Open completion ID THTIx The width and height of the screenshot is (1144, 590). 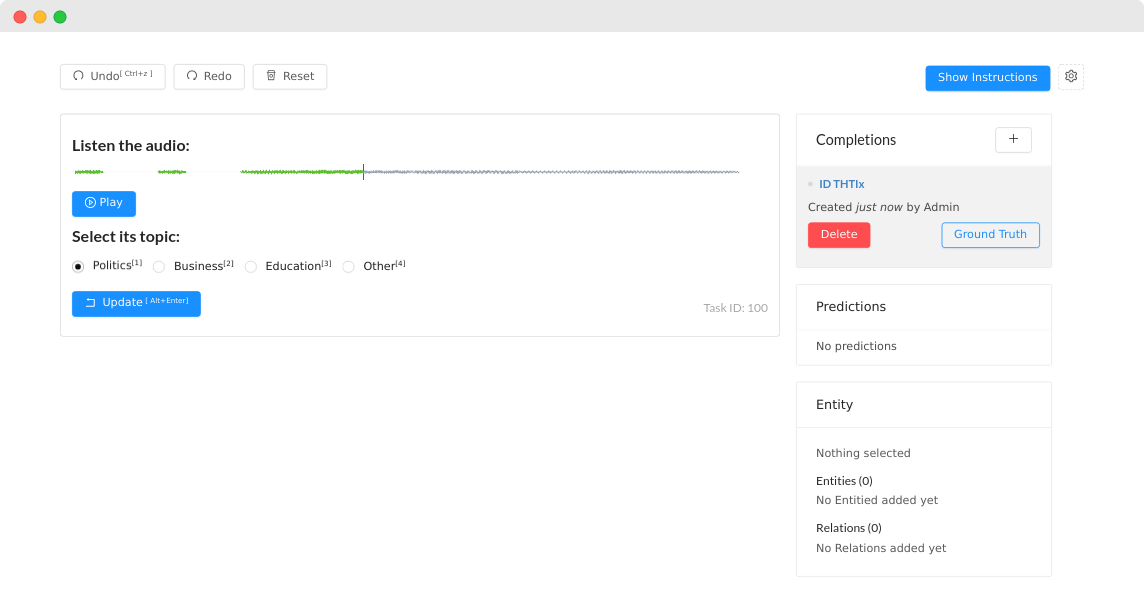(841, 184)
